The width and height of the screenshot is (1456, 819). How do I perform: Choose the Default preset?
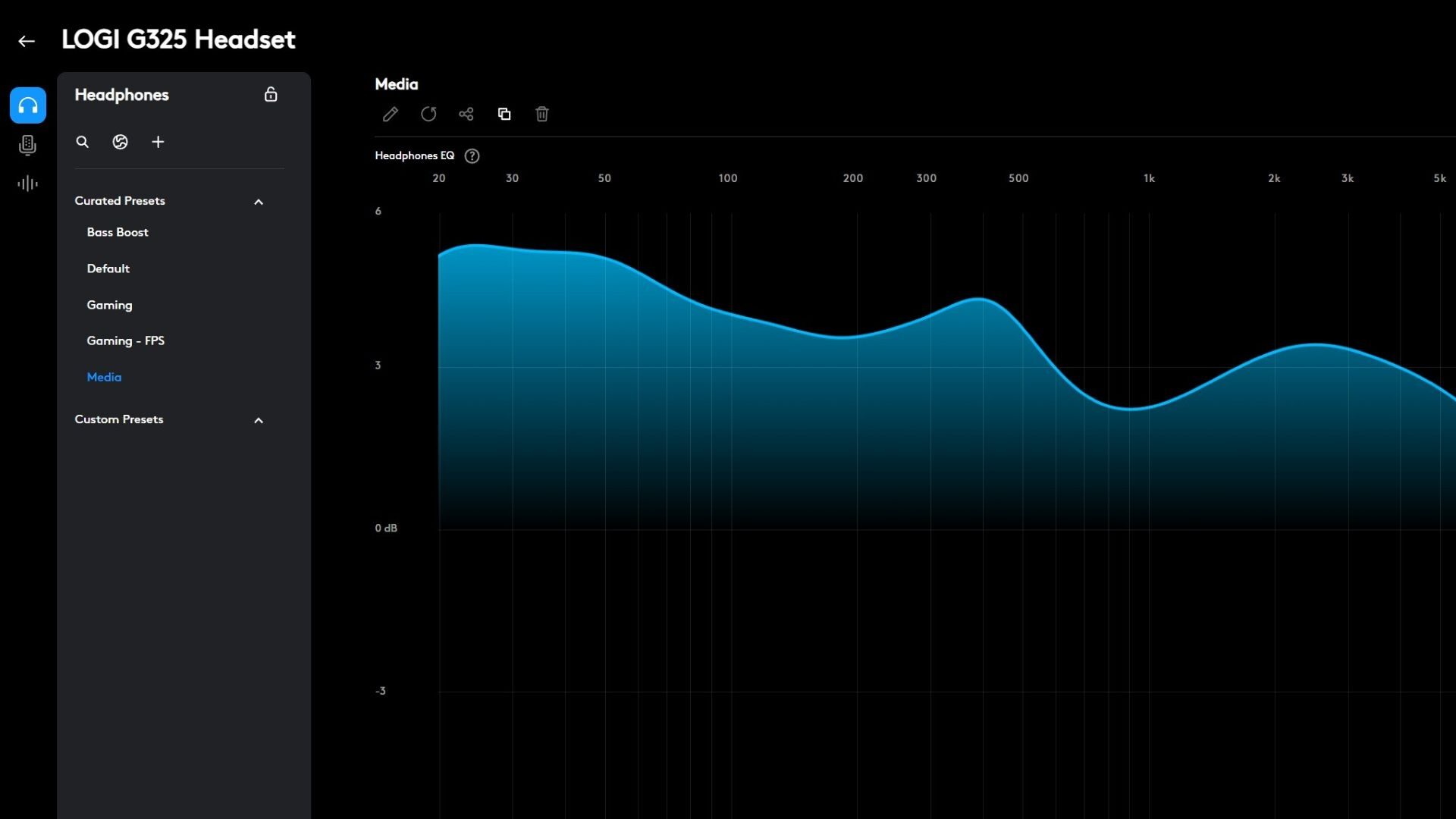108,268
